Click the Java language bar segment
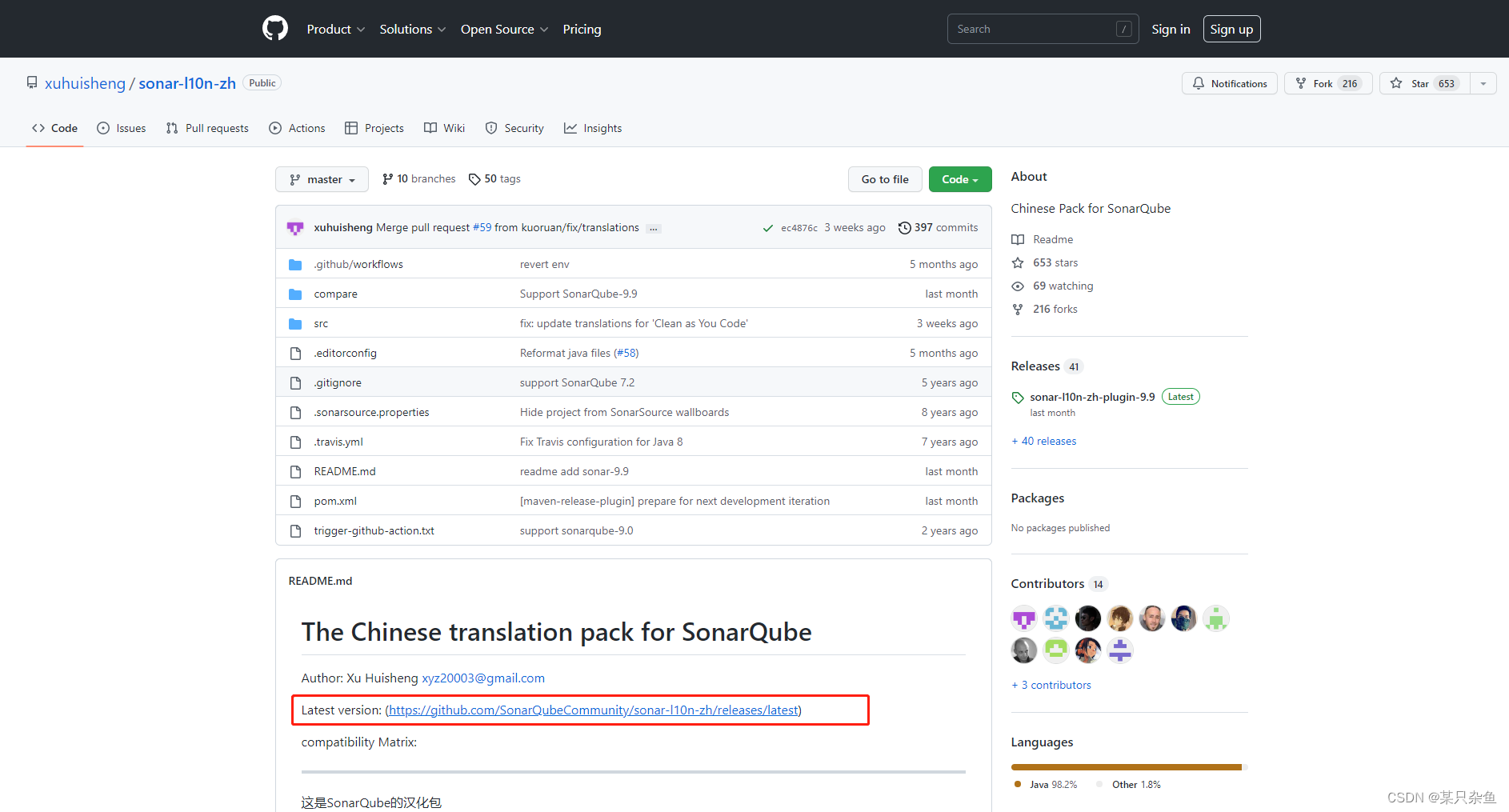The height and width of the screenshot is (812, 1509). point(1127,767)
